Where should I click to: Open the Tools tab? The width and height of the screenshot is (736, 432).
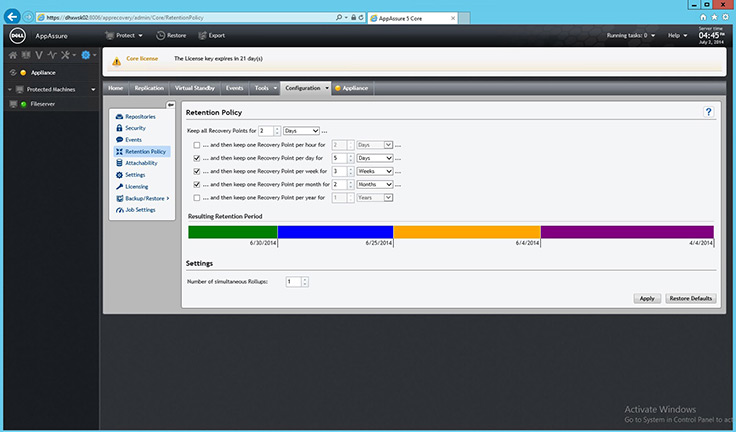click(265, 88)
